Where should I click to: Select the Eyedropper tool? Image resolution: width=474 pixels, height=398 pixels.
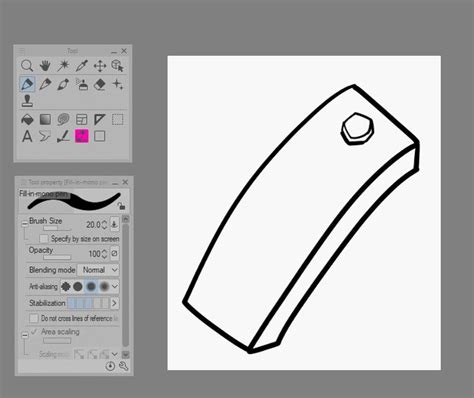coord(81,66)
